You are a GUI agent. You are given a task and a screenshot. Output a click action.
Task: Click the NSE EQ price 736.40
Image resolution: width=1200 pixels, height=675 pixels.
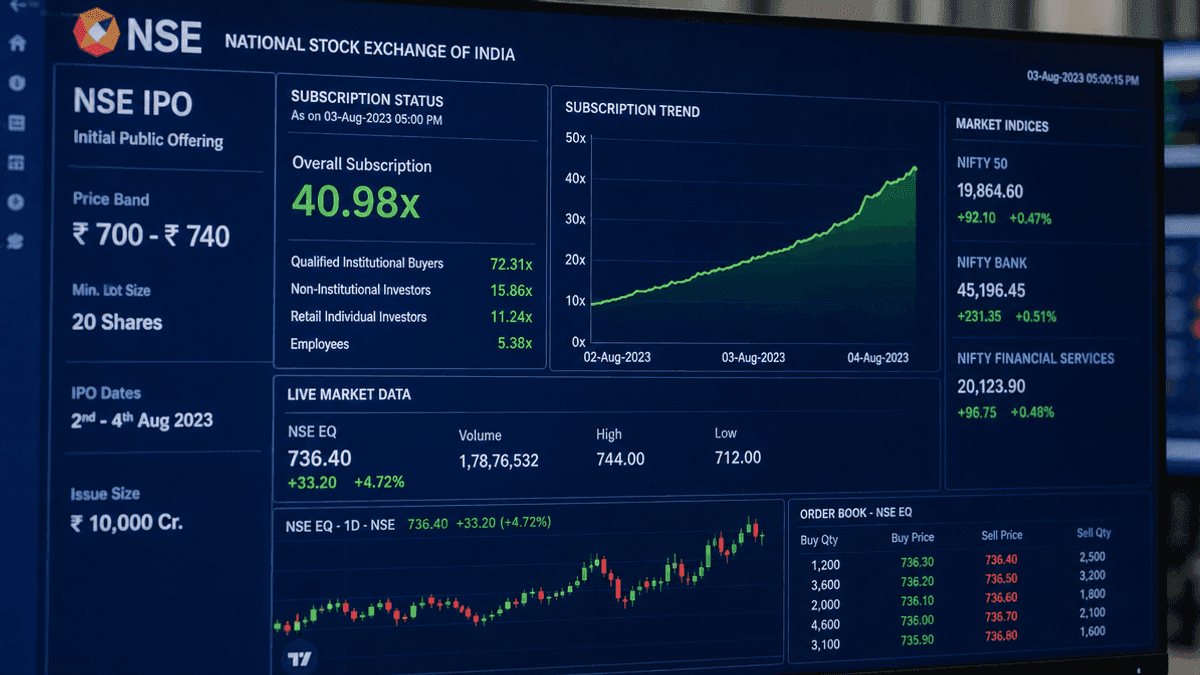click(x=319, y=458)
